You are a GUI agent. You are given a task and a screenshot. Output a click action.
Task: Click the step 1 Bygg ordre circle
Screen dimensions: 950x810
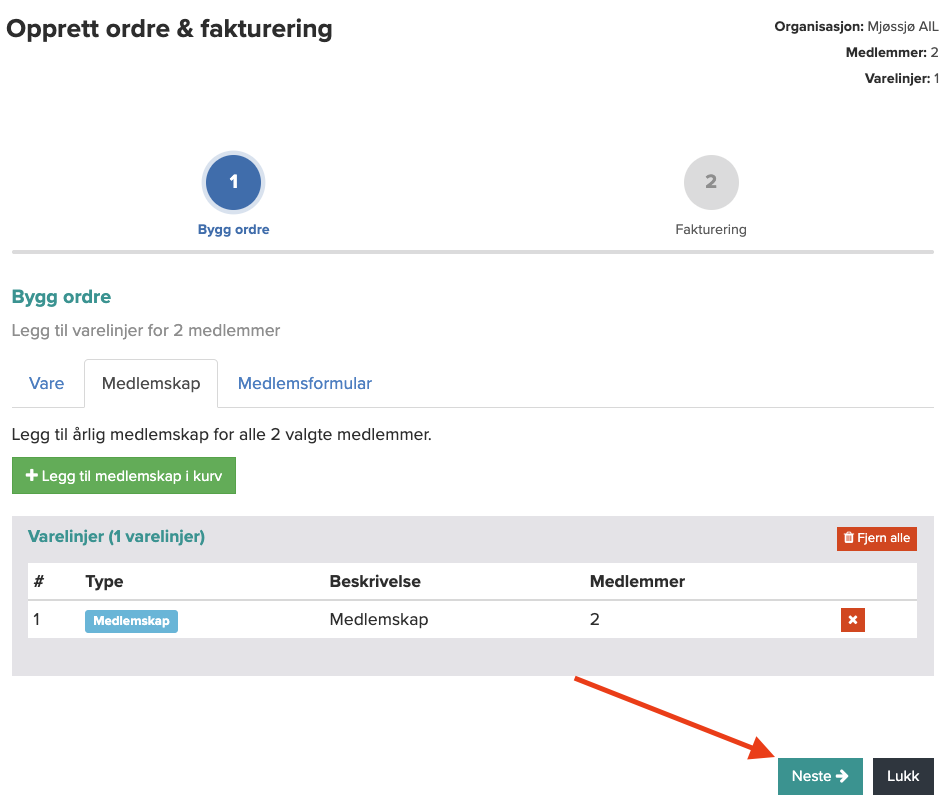(x=233, y=182)
